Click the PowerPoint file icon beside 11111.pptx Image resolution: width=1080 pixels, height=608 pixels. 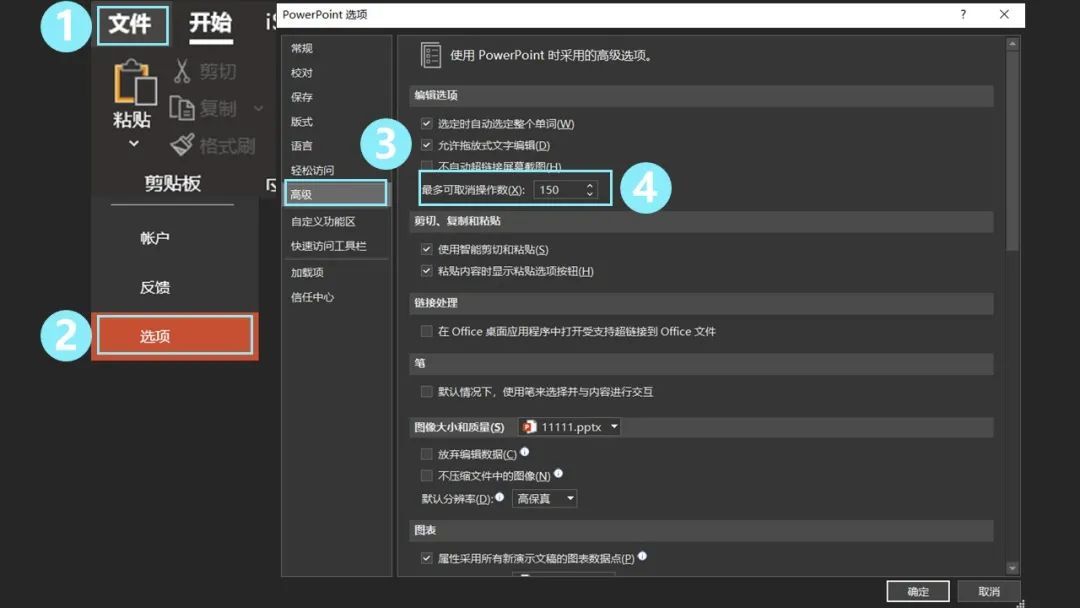(x=529, y=427)
